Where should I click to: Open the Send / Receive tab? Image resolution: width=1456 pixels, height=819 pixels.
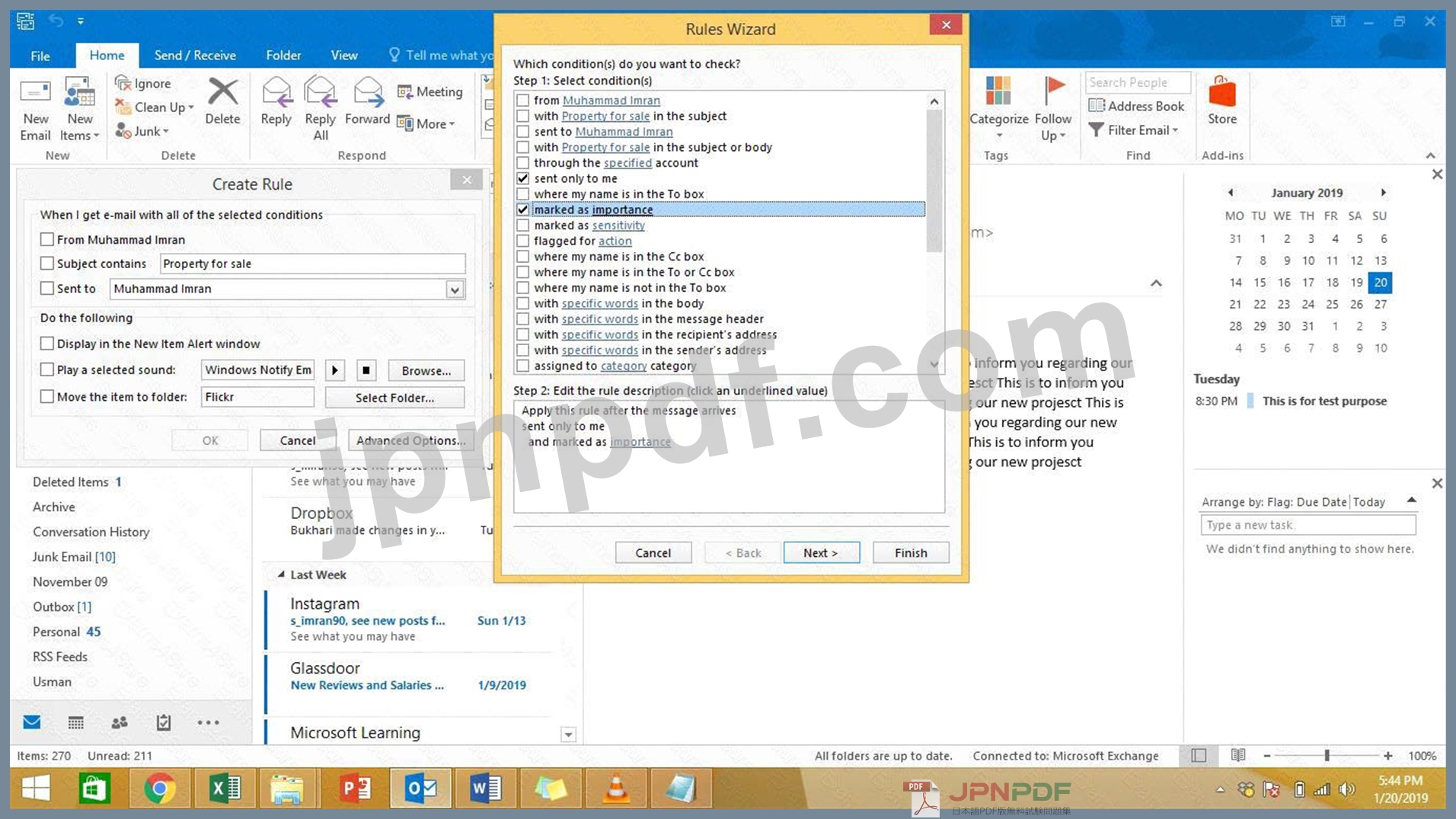195,55
